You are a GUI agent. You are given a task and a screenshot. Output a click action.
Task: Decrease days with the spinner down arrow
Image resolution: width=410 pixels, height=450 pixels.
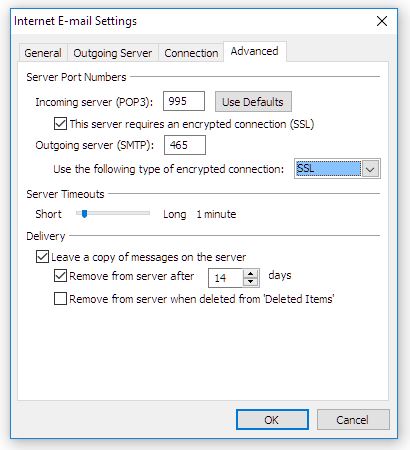tap(251, 282)
